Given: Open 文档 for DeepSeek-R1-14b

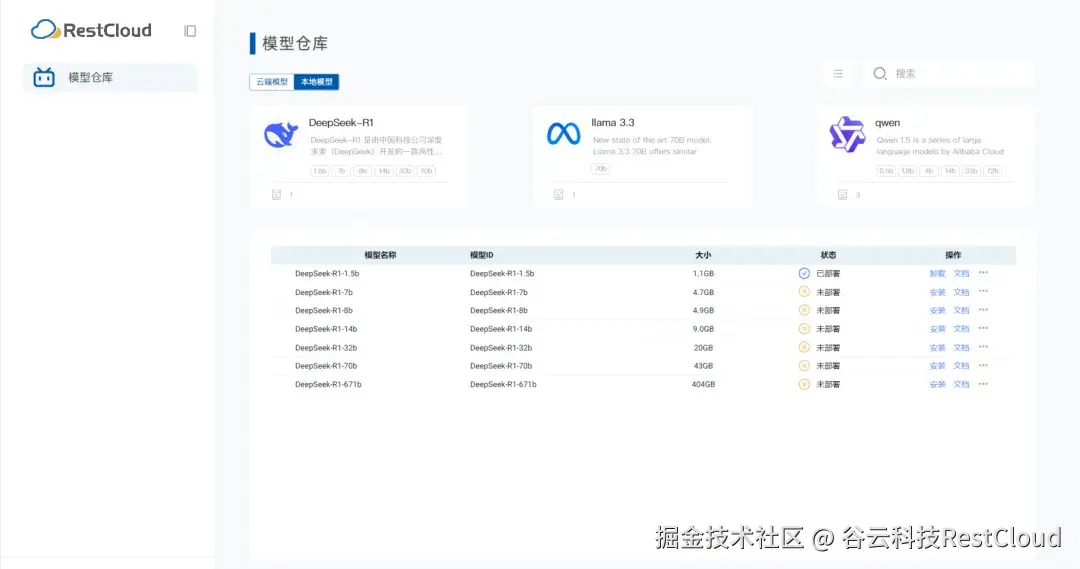Looking at the screenshot, I should [961, 329].
